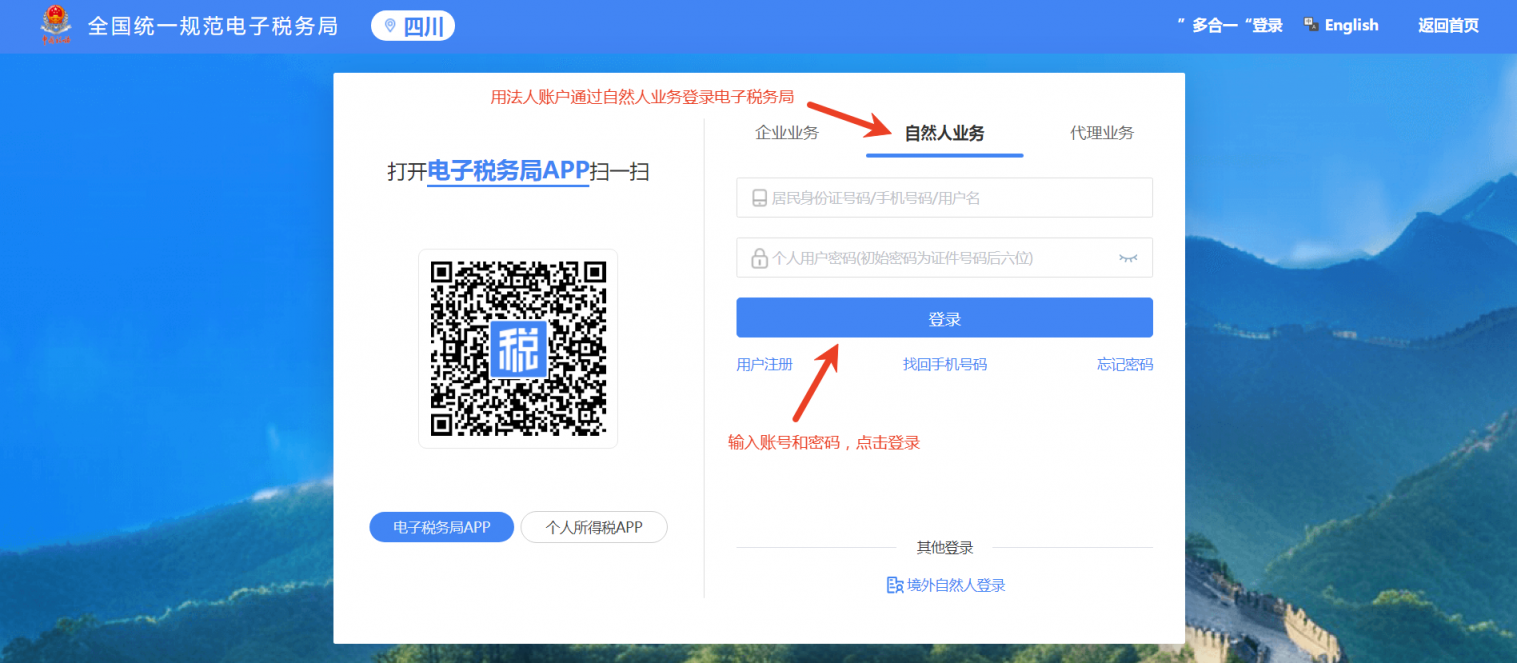Click the 忘记密码 link
Image resolution: width=1517 pixels, height=663 pixels.
click(x=1125, y=365)
